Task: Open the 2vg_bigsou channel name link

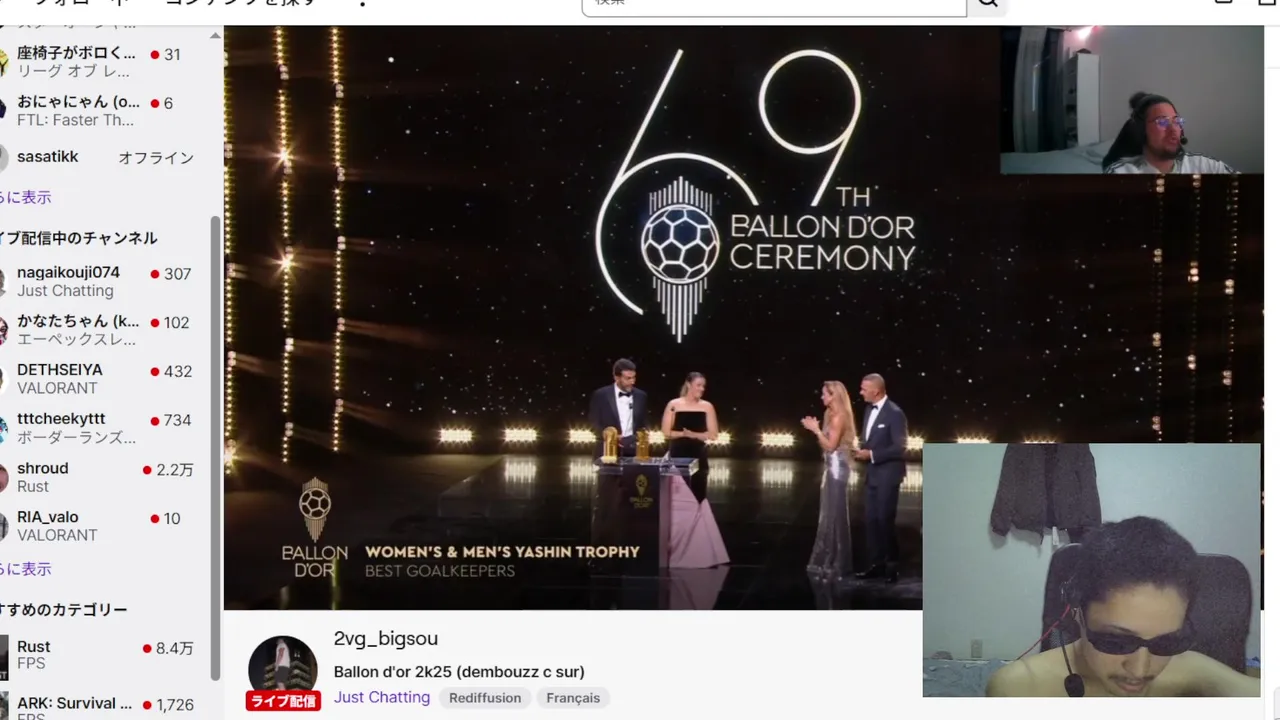Action: (x=386, y=639)
